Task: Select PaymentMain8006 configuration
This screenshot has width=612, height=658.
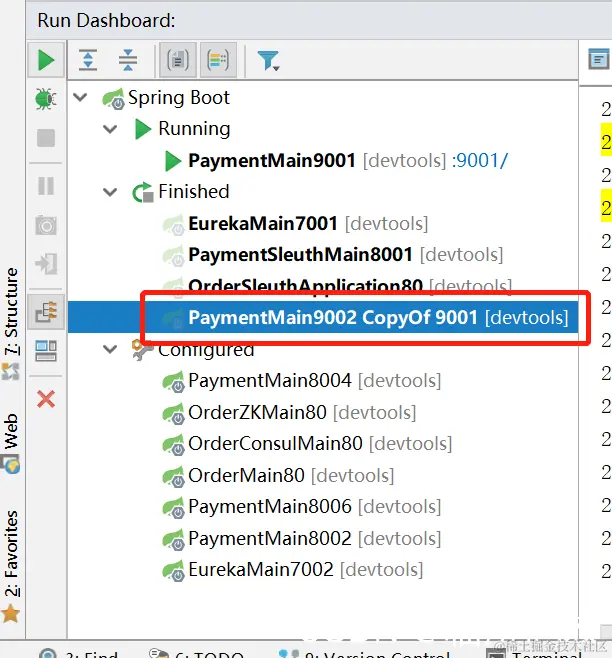Action: click(270, 507)
